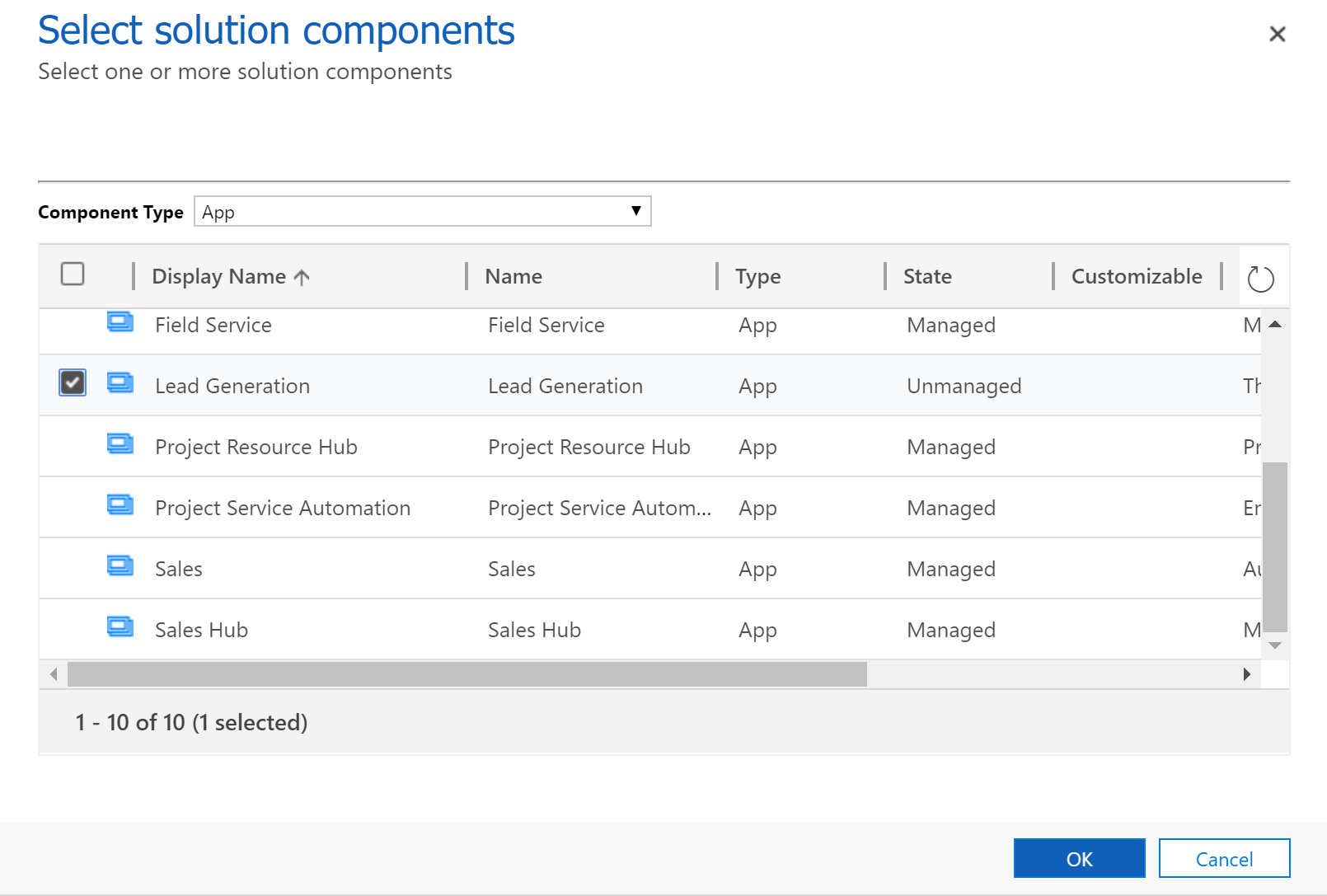Click the Project Resource Hub app icon
1327x896 pixels.
120,443
